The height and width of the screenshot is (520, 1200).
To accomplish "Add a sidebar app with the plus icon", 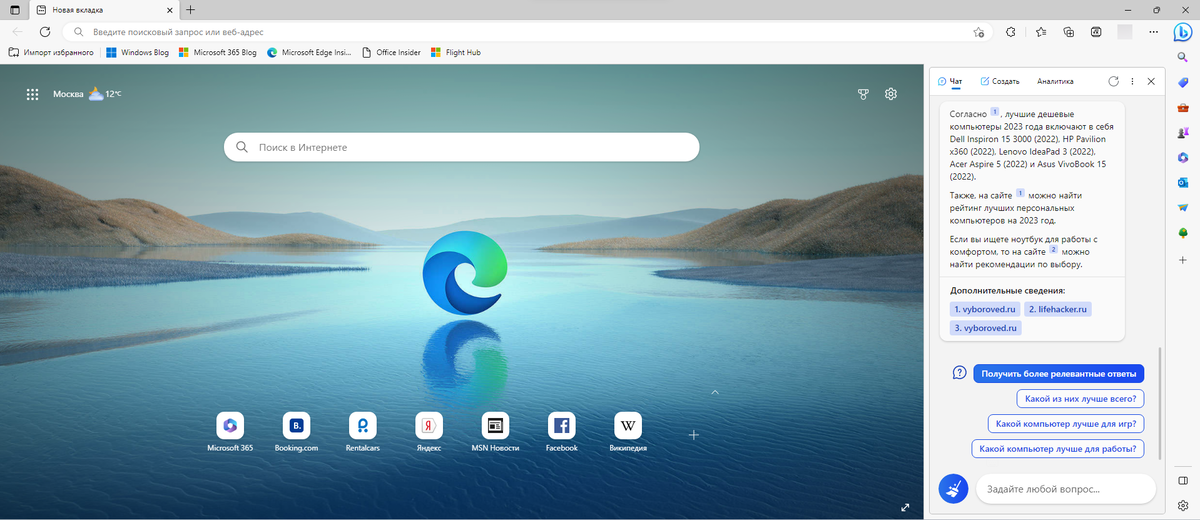I will coord(1182,259).
